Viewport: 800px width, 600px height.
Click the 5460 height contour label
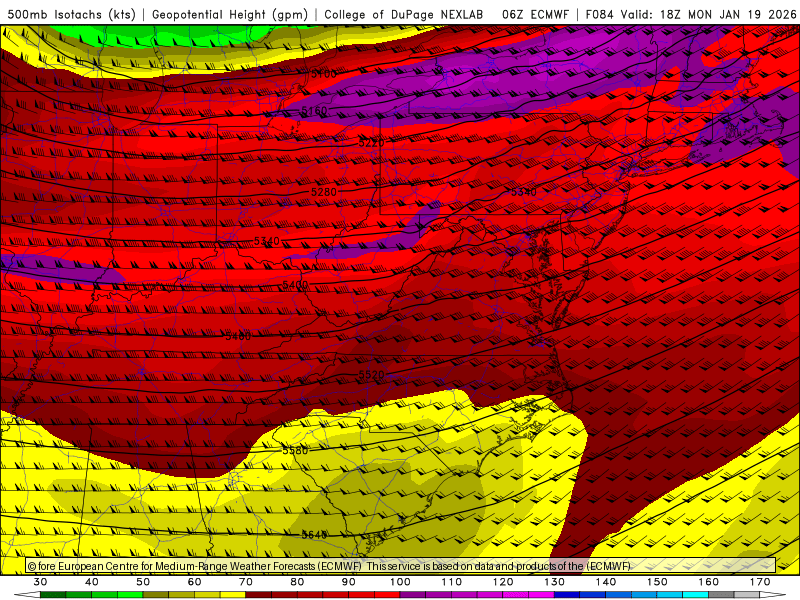(238, 336)
